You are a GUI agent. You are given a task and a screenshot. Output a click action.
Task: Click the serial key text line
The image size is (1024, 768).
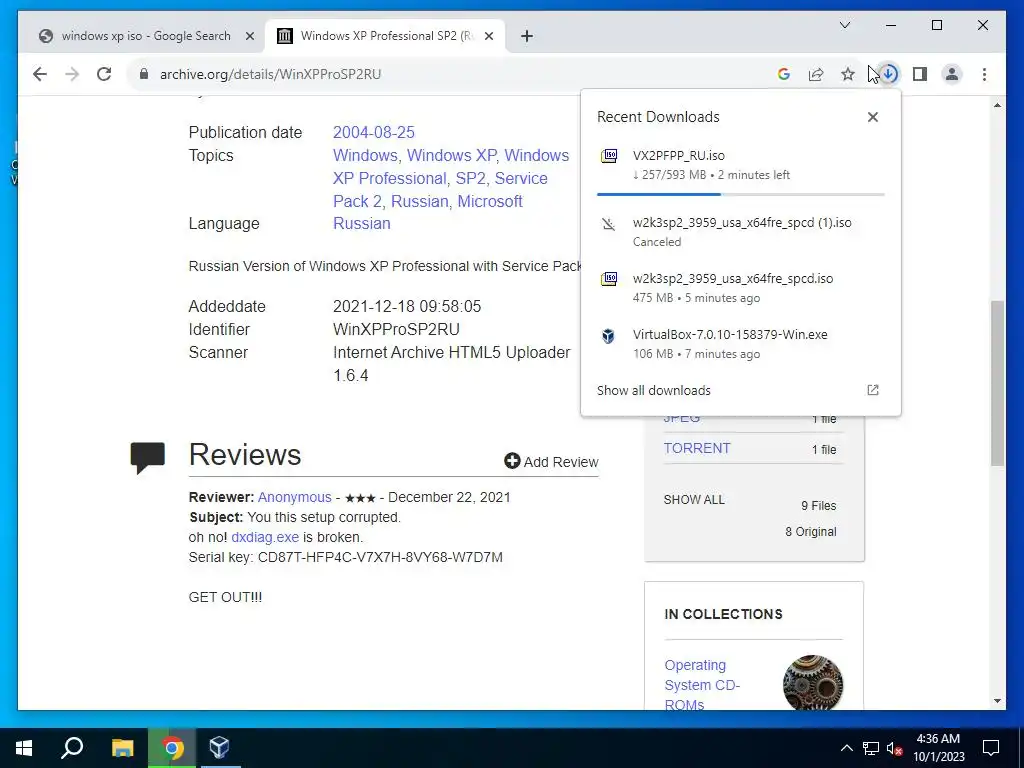[345, 557]
